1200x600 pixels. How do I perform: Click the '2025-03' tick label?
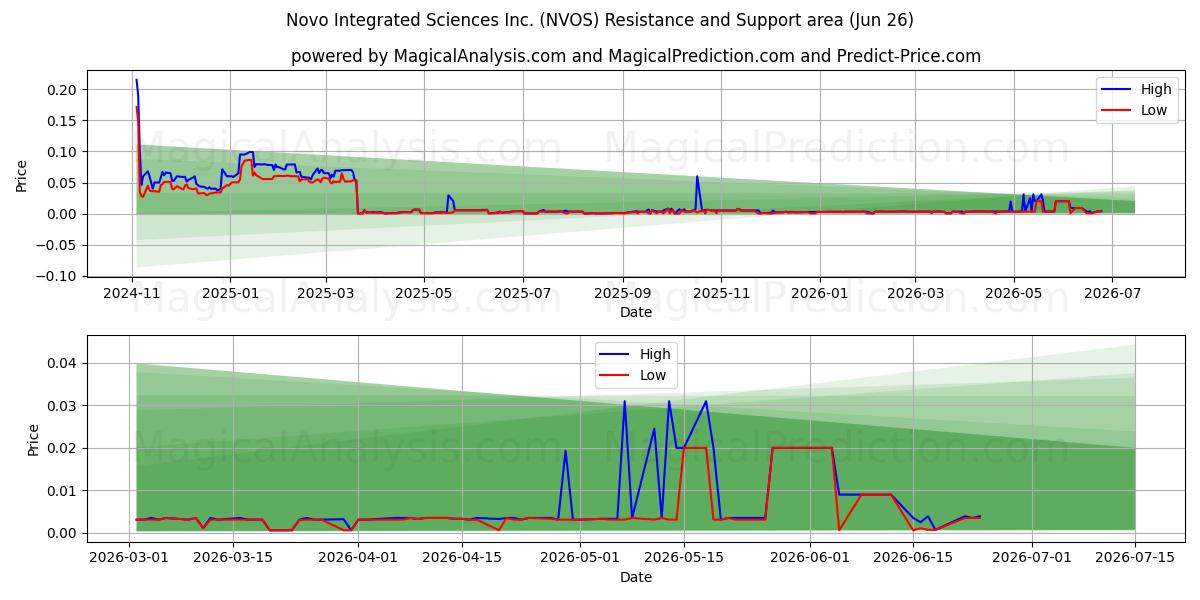(327, 293)
